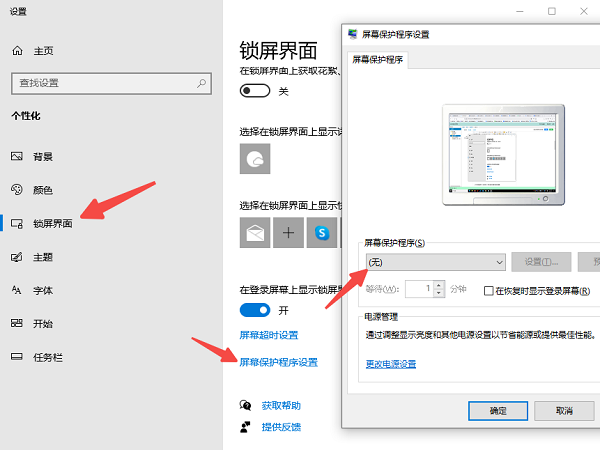600x450 pixels.
Task: Click the search magnifier in 查找设置 box
Action: pyautogui.click(x=201, y=83)
